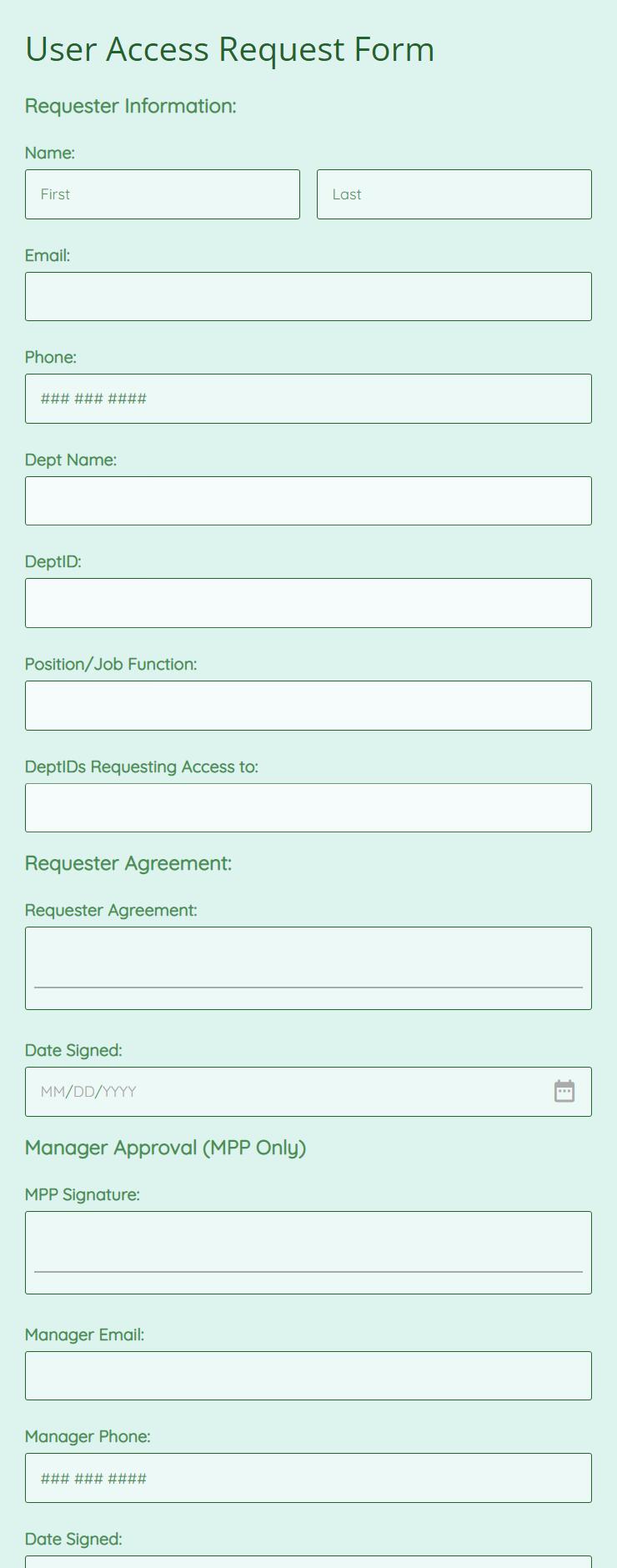The image size is (617, 1568).
Task: Click the DeptIDs Requesting Access to field
Action: (x=308, y=807)
